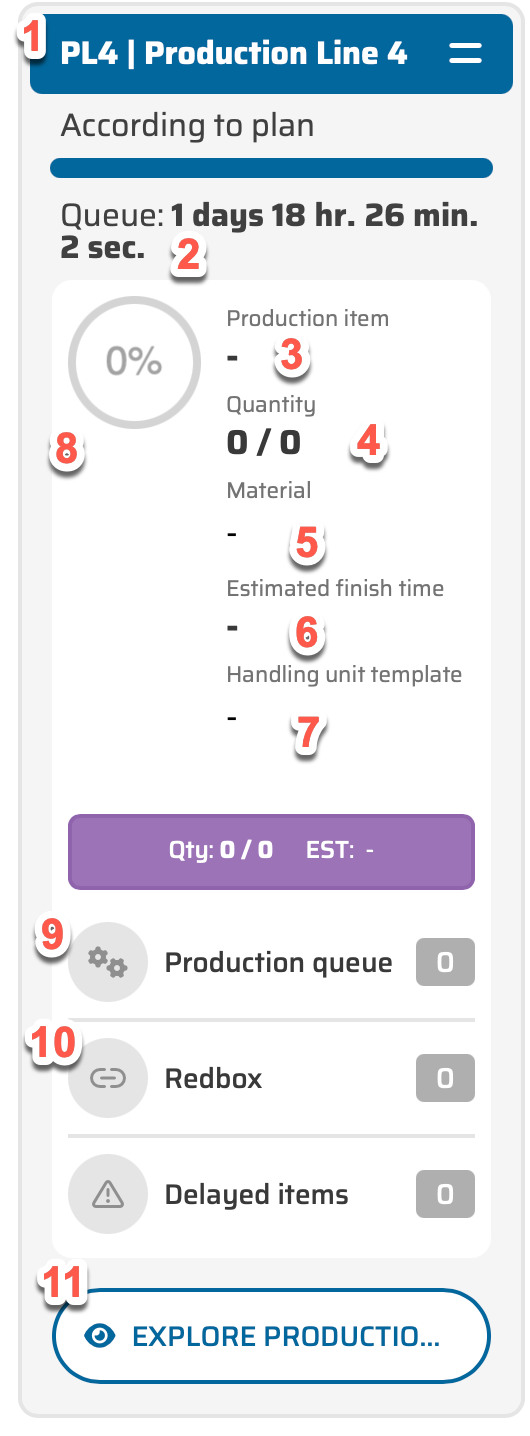The height and width of the screenshot is (1436, 530).
Task: Click the Production queue count badge
Action: tap(445, 963)
